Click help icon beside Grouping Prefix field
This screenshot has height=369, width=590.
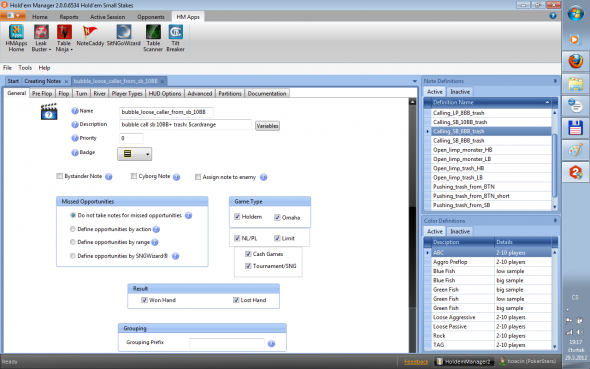pyautogui.click(x=271, y=343)
